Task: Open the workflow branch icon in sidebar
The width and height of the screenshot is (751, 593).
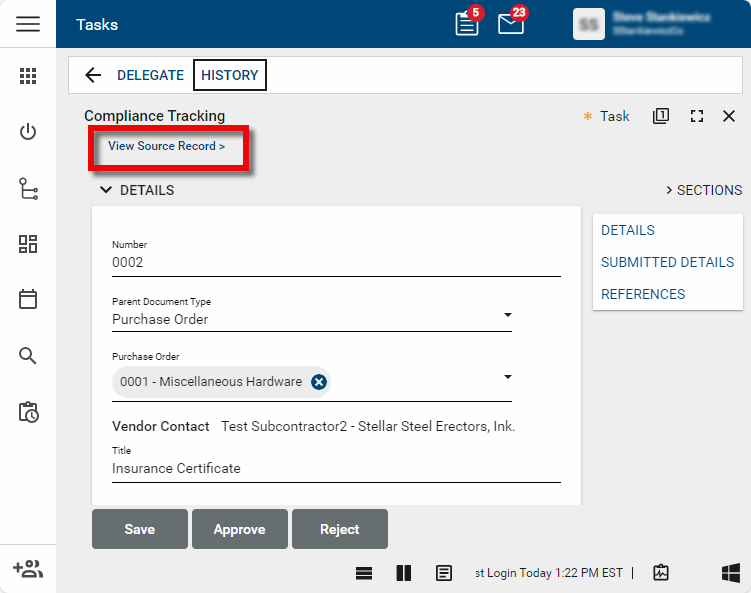Action: point(28,189)
